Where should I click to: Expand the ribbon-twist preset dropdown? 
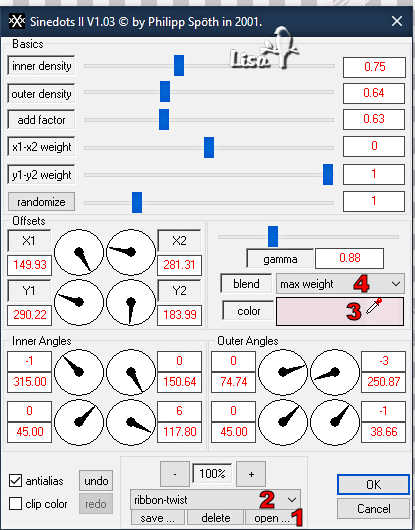(x=215, y=500)
